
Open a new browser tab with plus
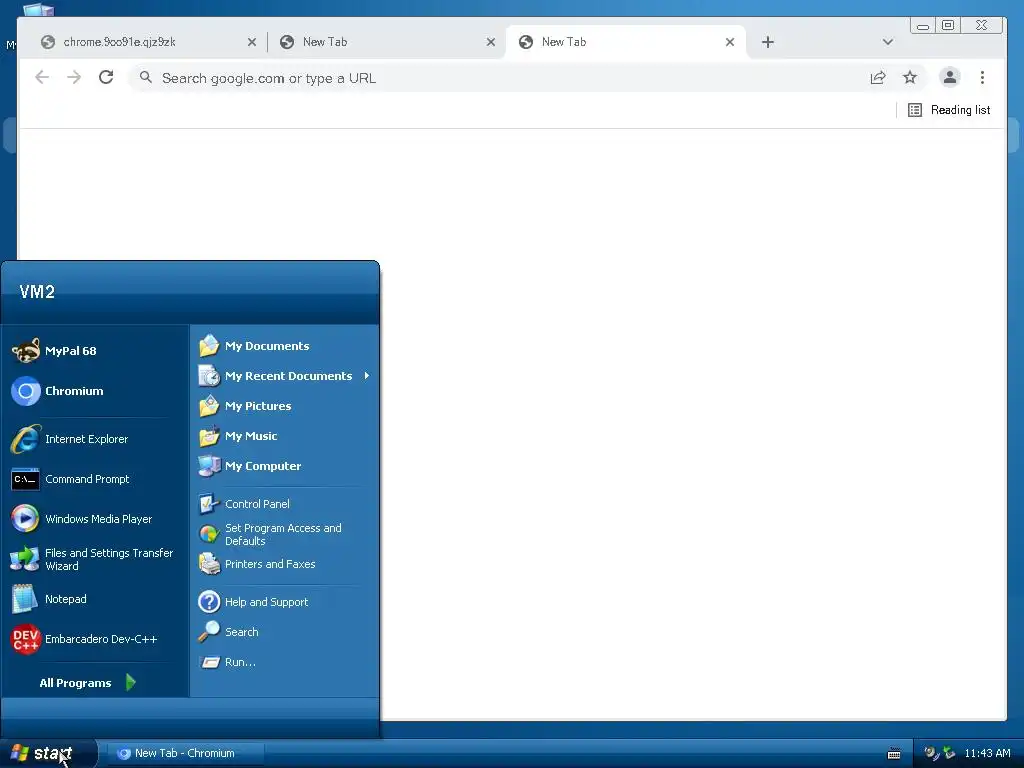pyautogui.click(x=768, y=42)
